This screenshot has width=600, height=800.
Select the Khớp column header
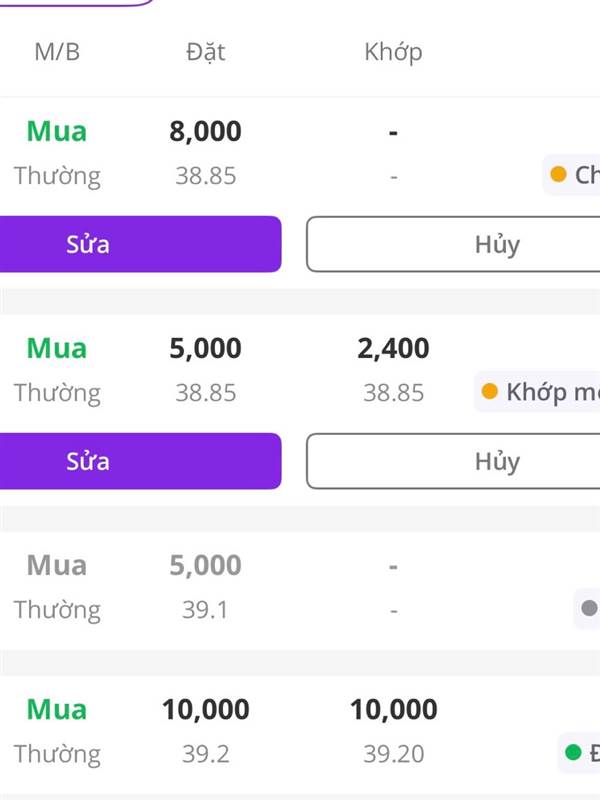click(394, 52)
